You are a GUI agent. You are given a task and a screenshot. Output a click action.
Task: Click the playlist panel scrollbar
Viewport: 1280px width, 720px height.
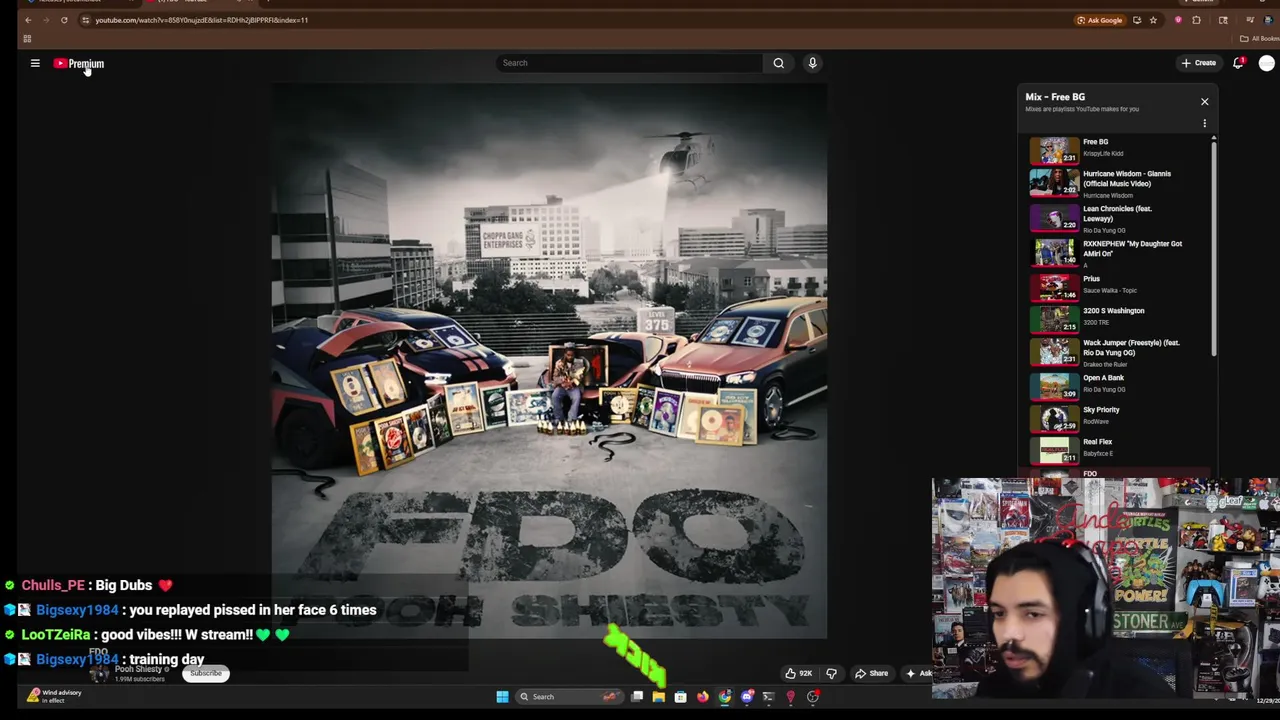(x=1214, y=247)
